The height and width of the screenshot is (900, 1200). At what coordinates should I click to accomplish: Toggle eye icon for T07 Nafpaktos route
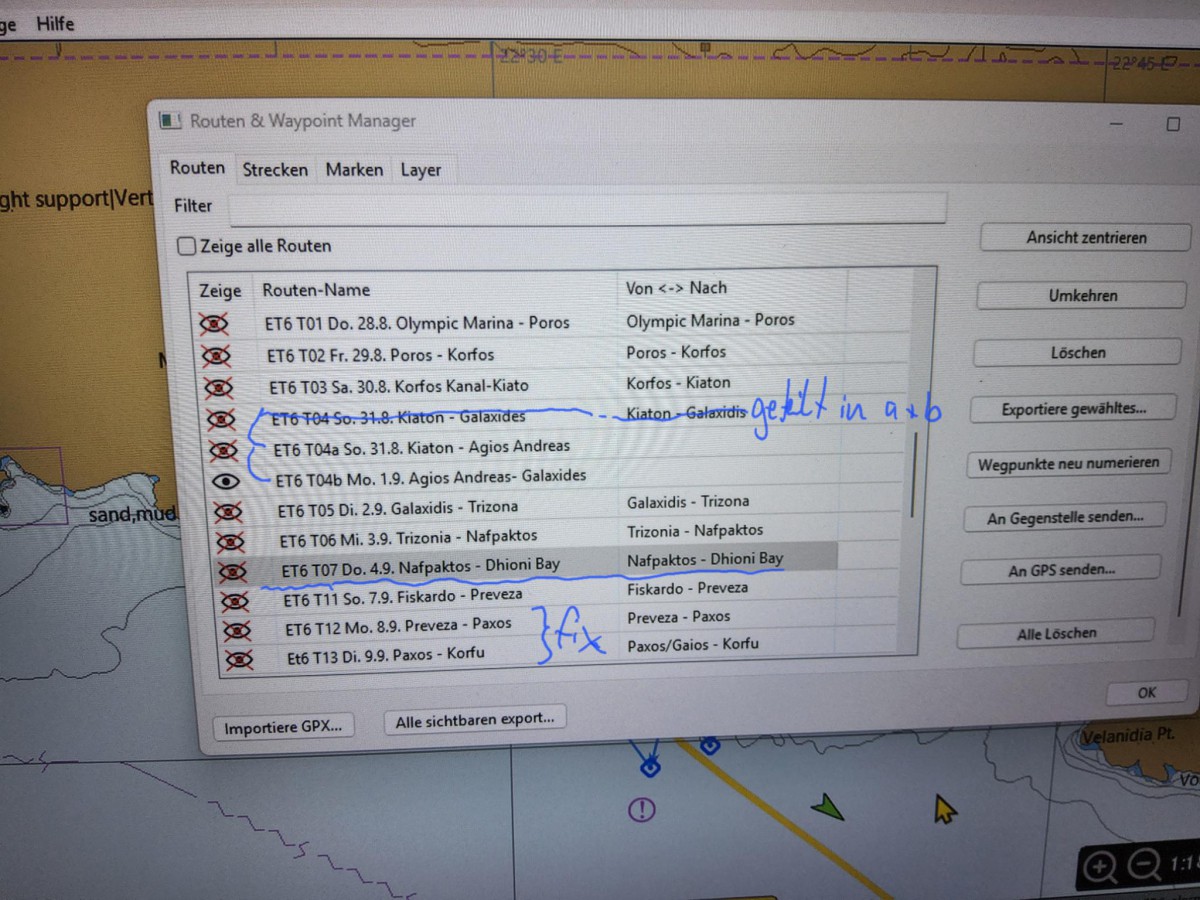click(232, 571)
